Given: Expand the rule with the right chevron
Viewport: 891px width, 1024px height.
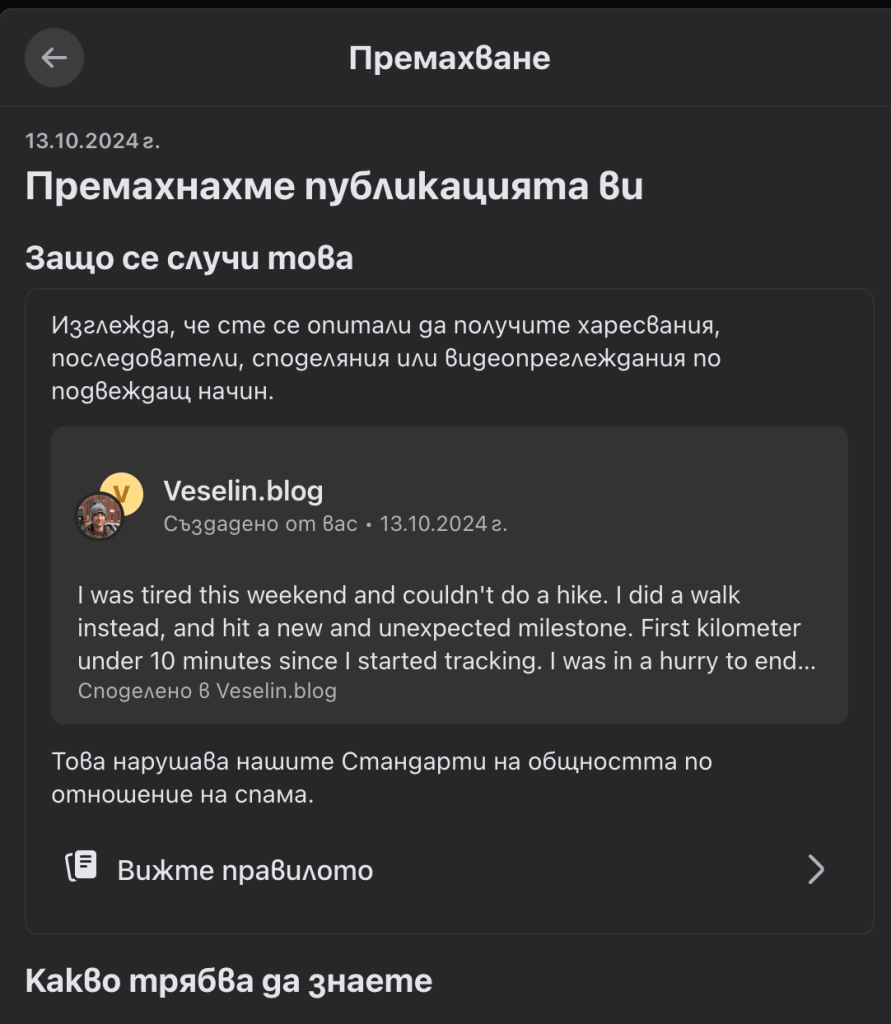Looking at the screenshot, I should coord(816,869).
